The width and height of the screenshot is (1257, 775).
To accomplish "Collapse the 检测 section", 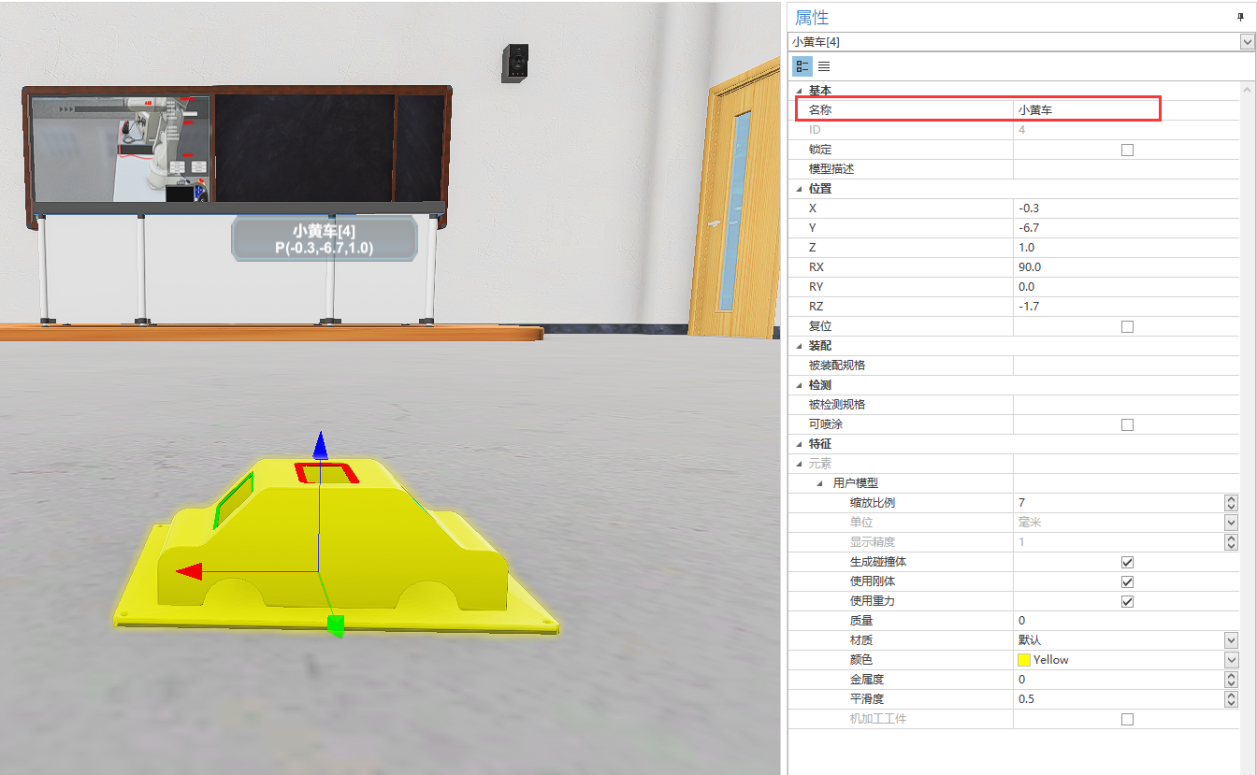I will pos(798,385).
